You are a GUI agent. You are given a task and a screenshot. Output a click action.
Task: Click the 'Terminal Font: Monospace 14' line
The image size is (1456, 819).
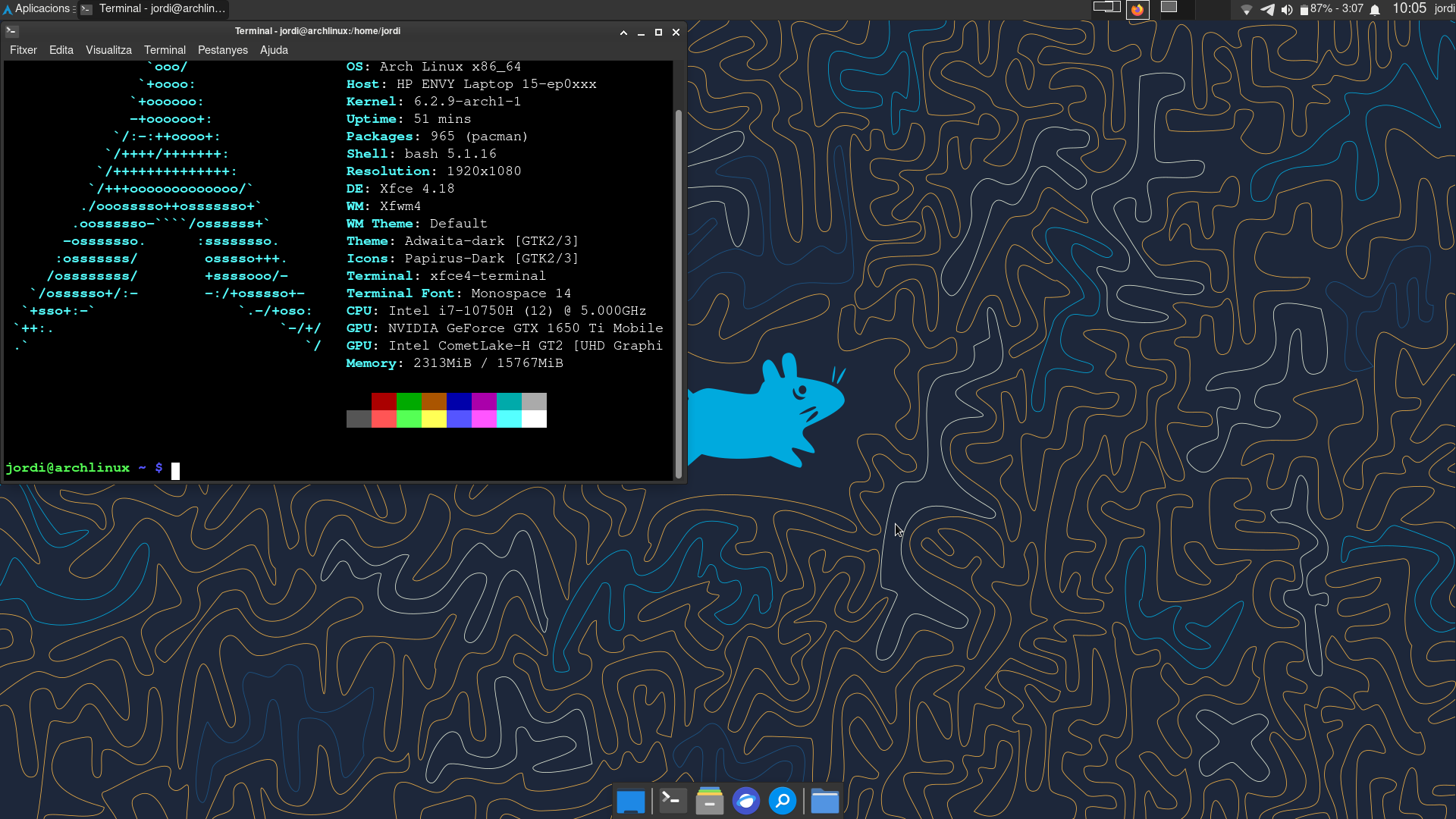coord(459,293)
